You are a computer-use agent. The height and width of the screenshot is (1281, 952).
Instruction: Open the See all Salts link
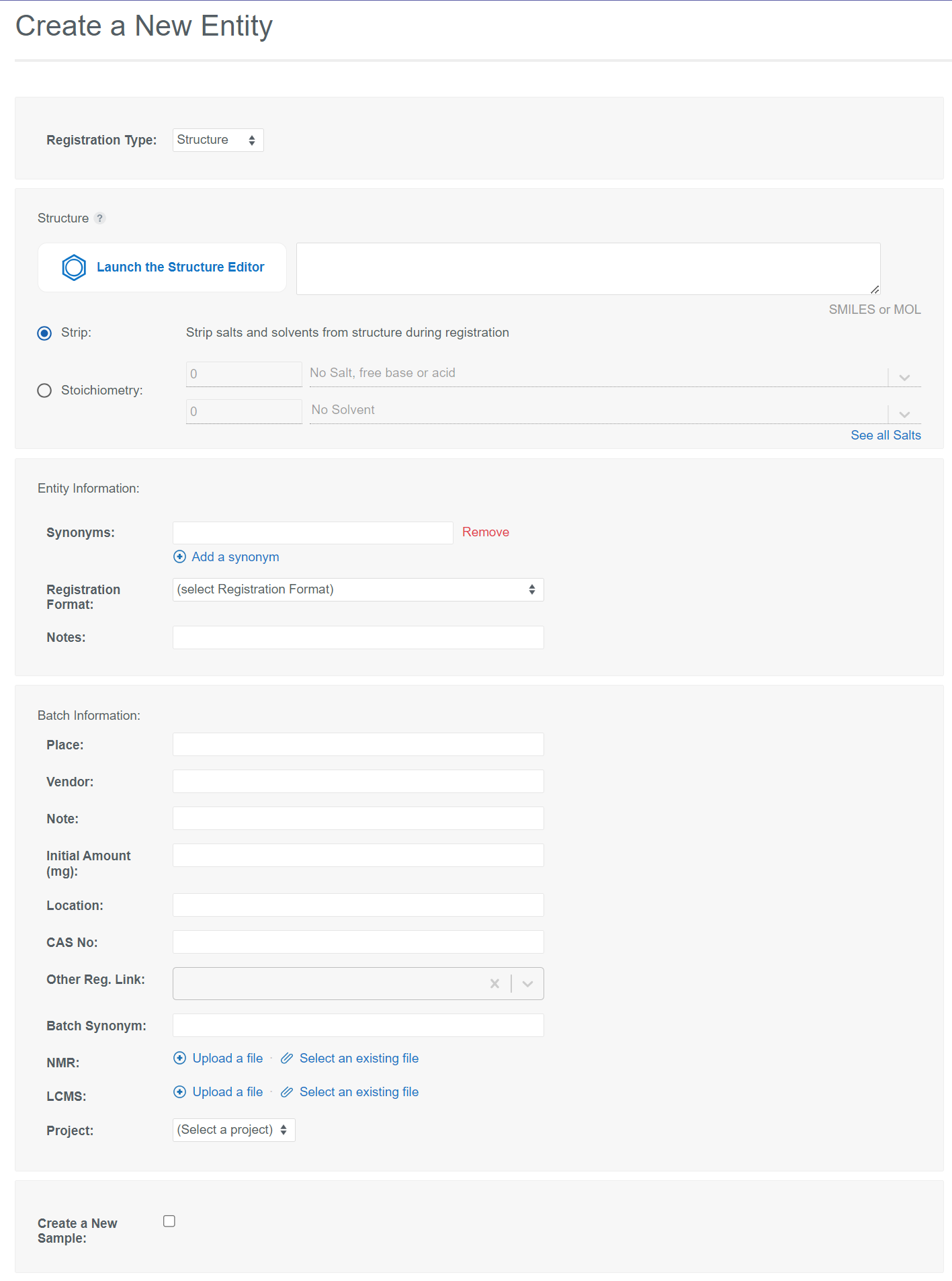pos(885,436)
